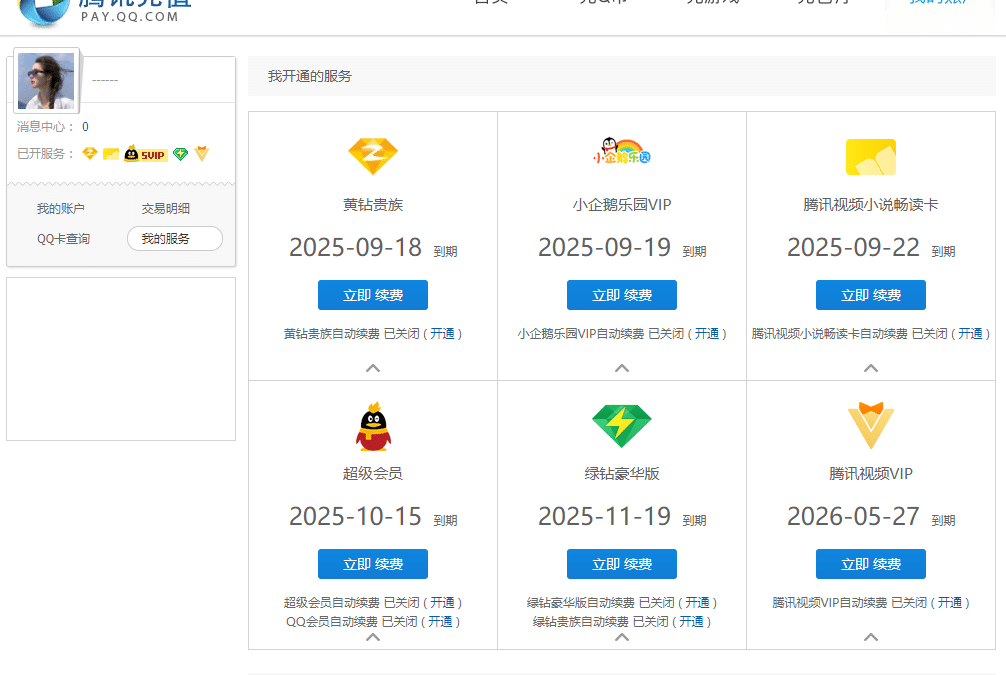The height and width of the screenshot is (675, 1006).
Task: Enable 超级会员自动续费 via 开通 link
Action: coord(442,602)
